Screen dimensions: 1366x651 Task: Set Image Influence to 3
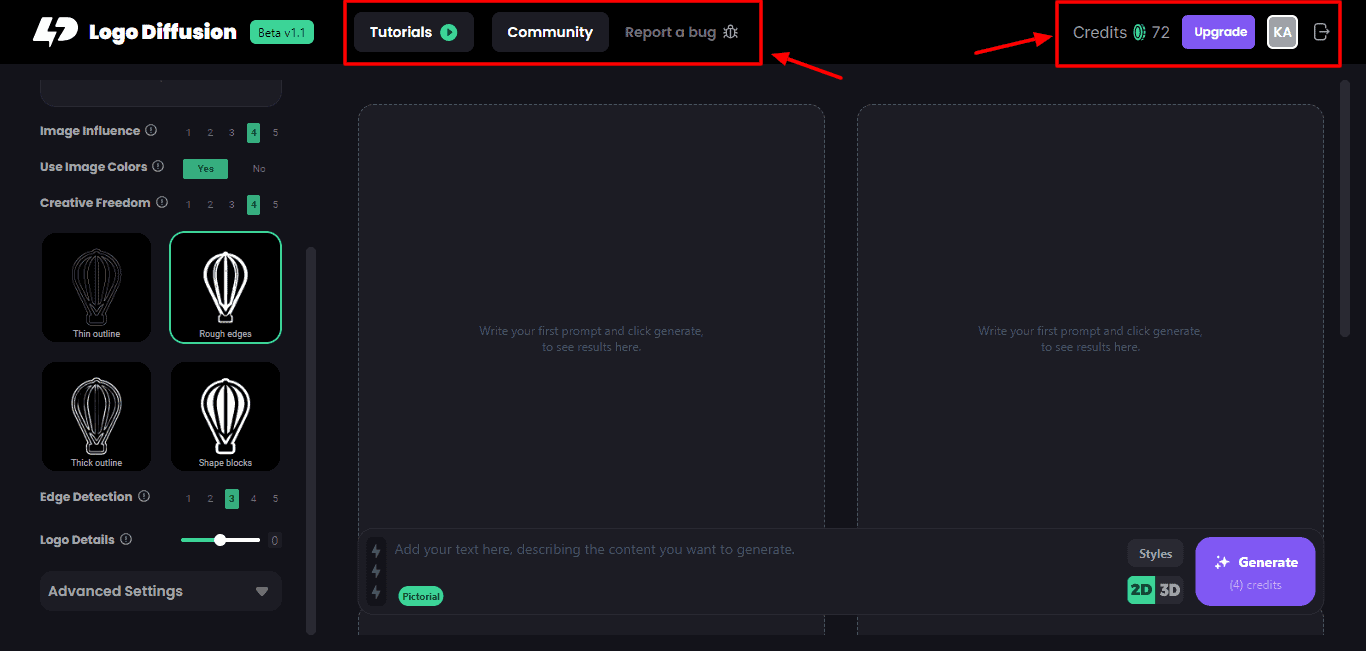tap(231, 133)
